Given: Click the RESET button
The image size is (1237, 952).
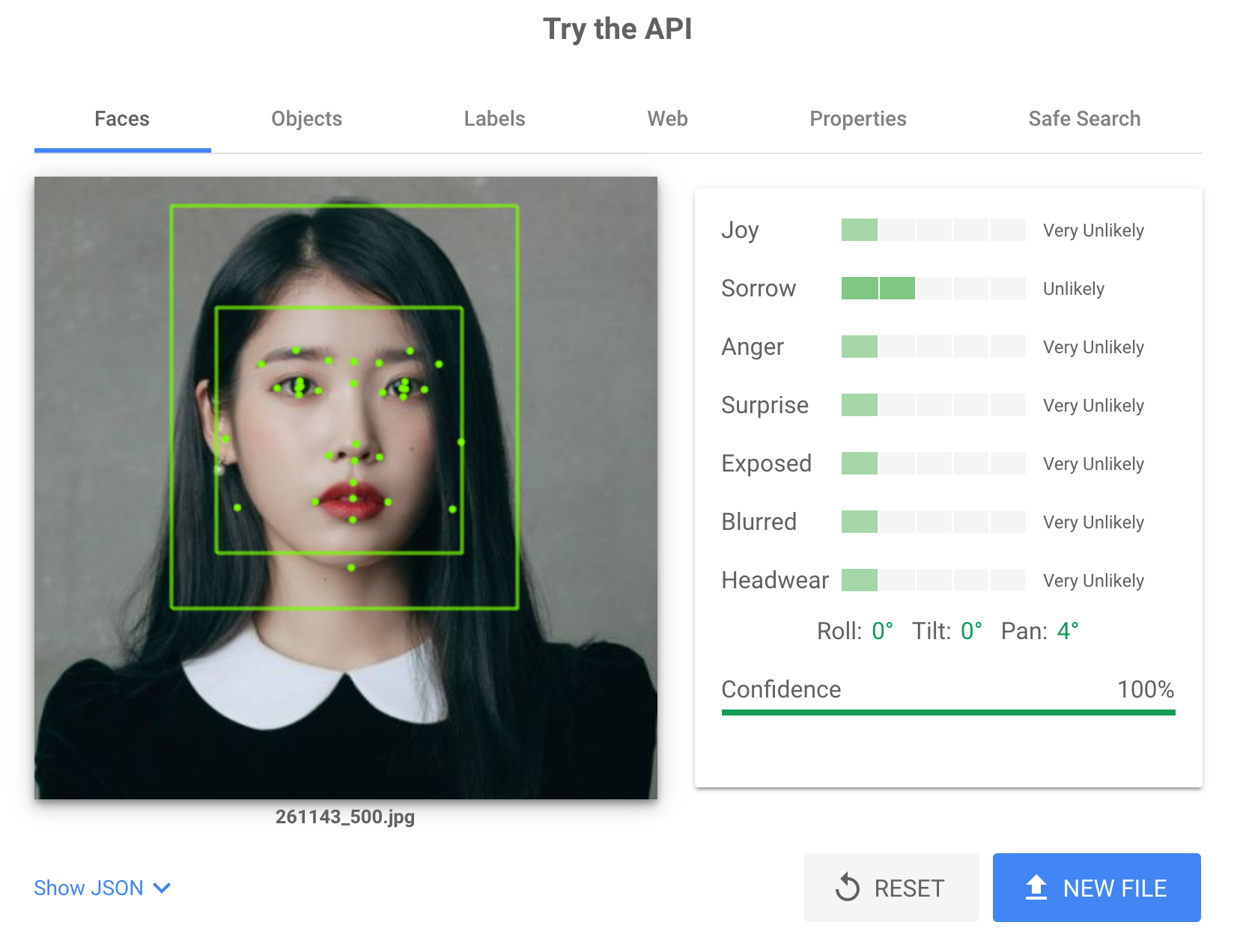Looking at the screenshot, I should 891,888.
